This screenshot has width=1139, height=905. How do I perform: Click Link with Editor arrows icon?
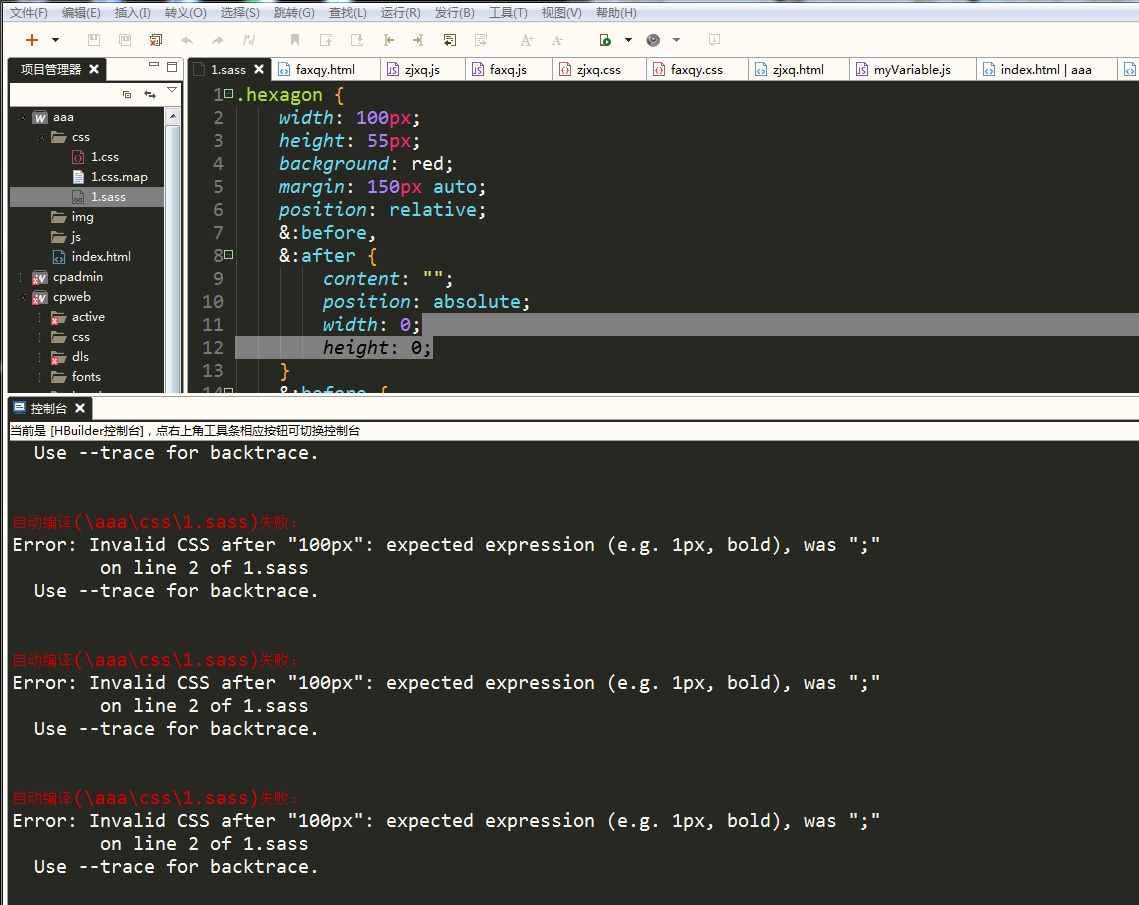coord(150,94)
